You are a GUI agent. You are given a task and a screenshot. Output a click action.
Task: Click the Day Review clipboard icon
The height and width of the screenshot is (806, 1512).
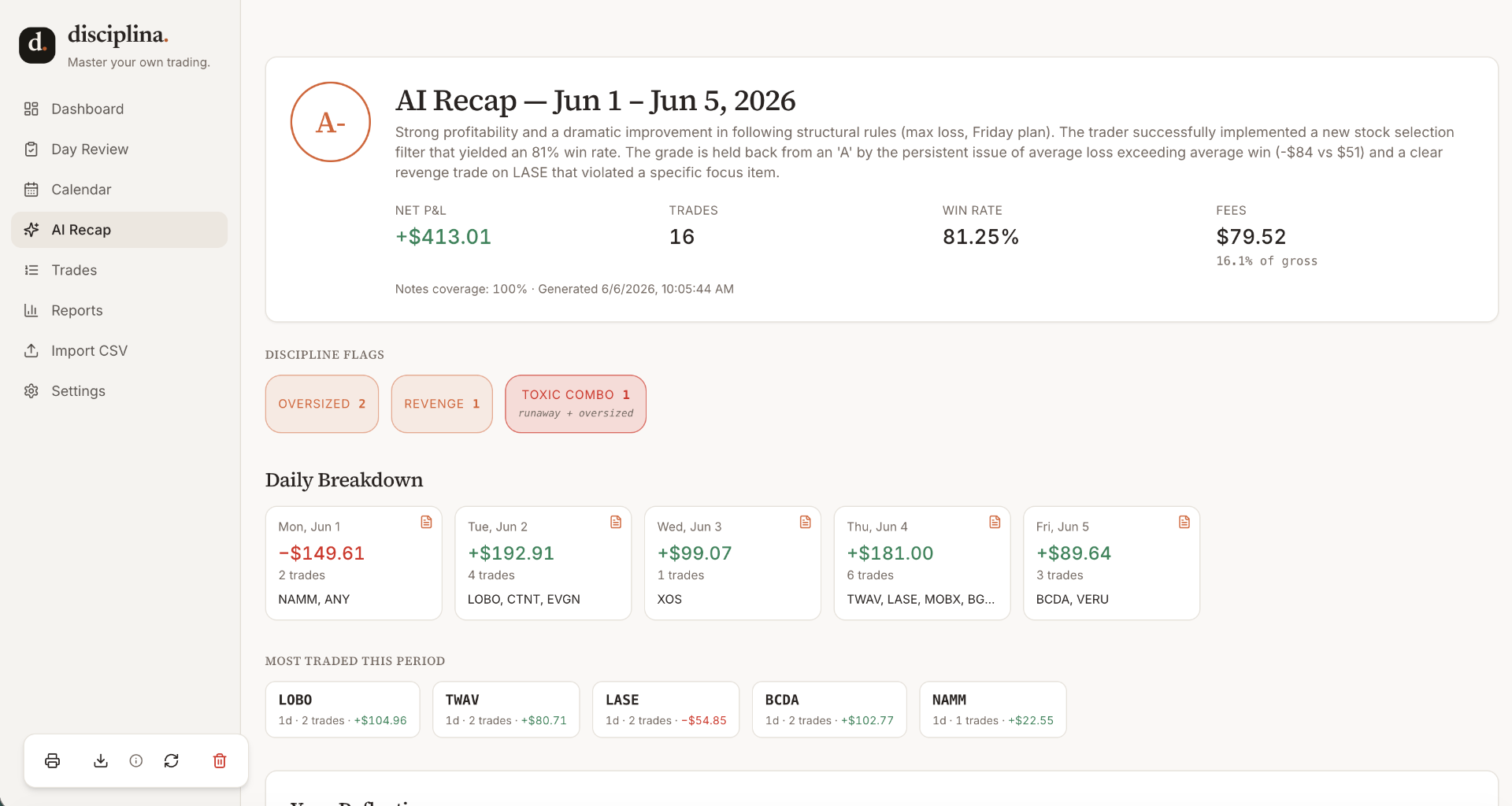(x=31, y=150)
